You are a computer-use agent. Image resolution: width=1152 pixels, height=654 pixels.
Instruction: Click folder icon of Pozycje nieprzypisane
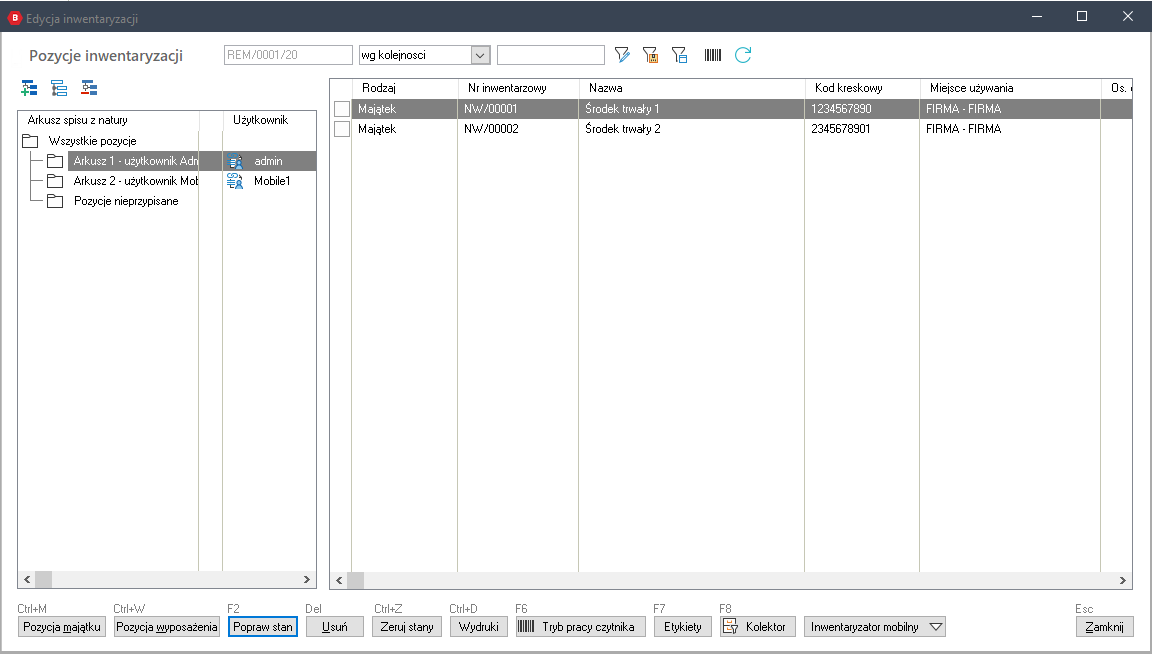(x=55, y=201)
